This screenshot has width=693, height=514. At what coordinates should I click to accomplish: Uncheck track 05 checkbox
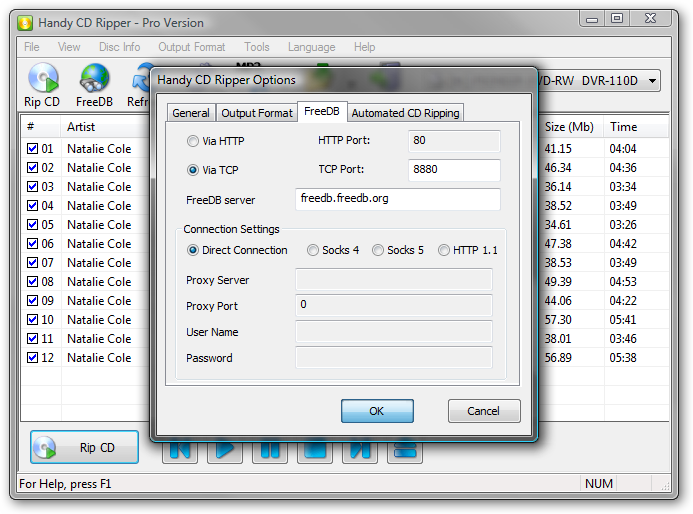(32, 225)
